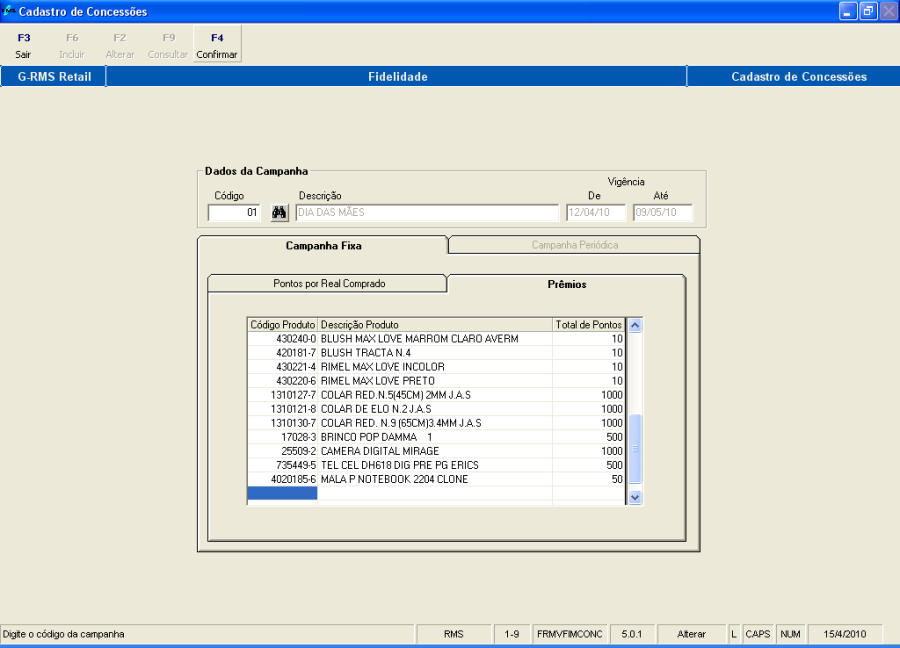The image size is (900, 648).
Task: Select the Prêmios tab
Action: pyautogui.click(x=567, y=284)
